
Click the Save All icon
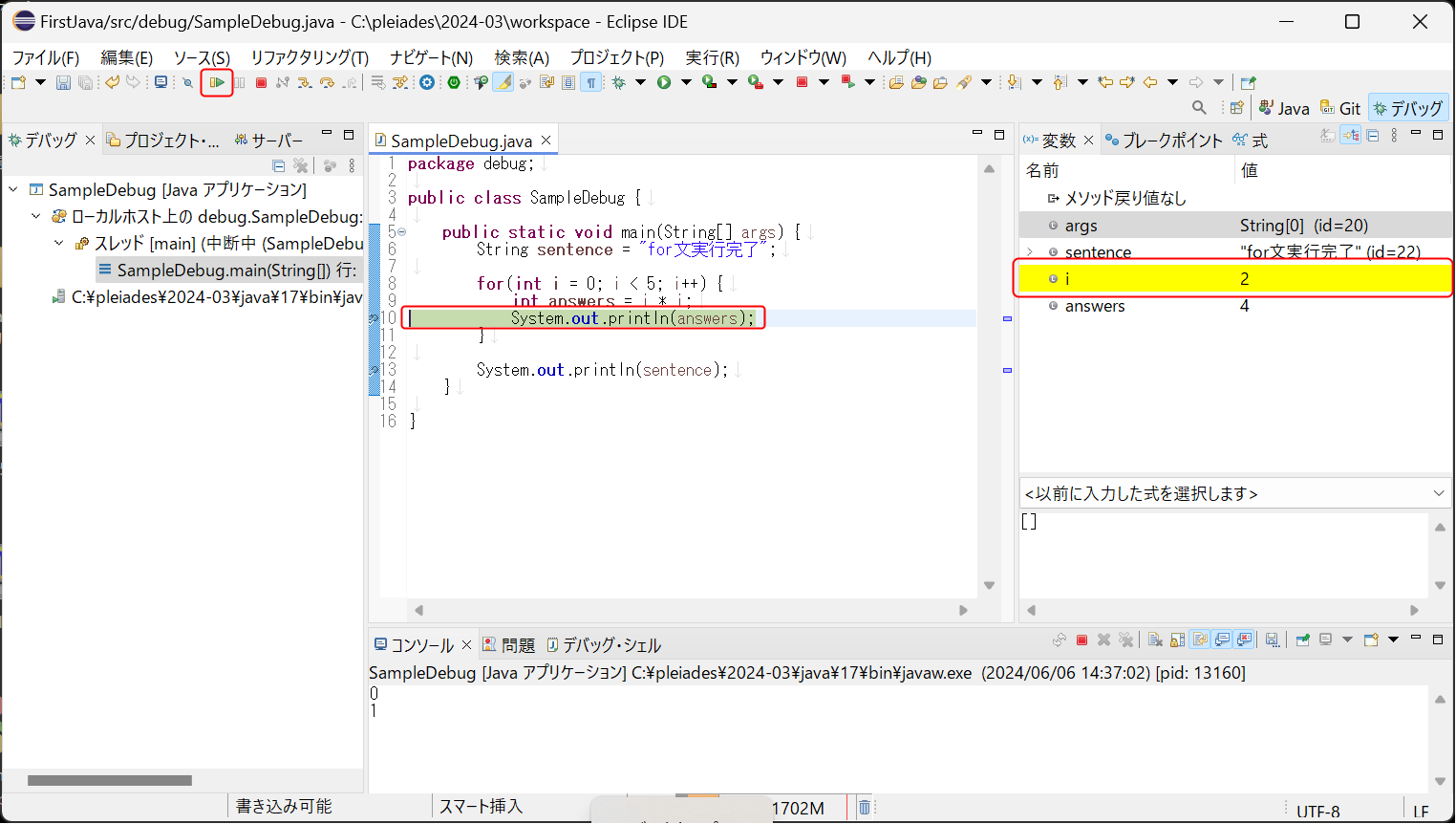pyautogui.click(x=85, y=82)
